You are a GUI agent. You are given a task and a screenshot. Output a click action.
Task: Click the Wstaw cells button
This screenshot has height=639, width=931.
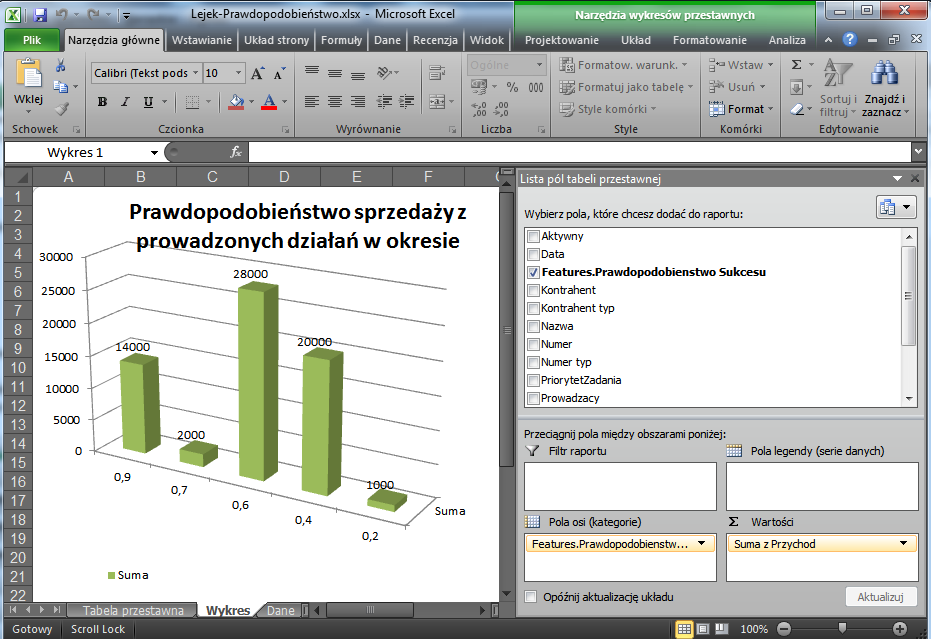[x=741, y=65]
